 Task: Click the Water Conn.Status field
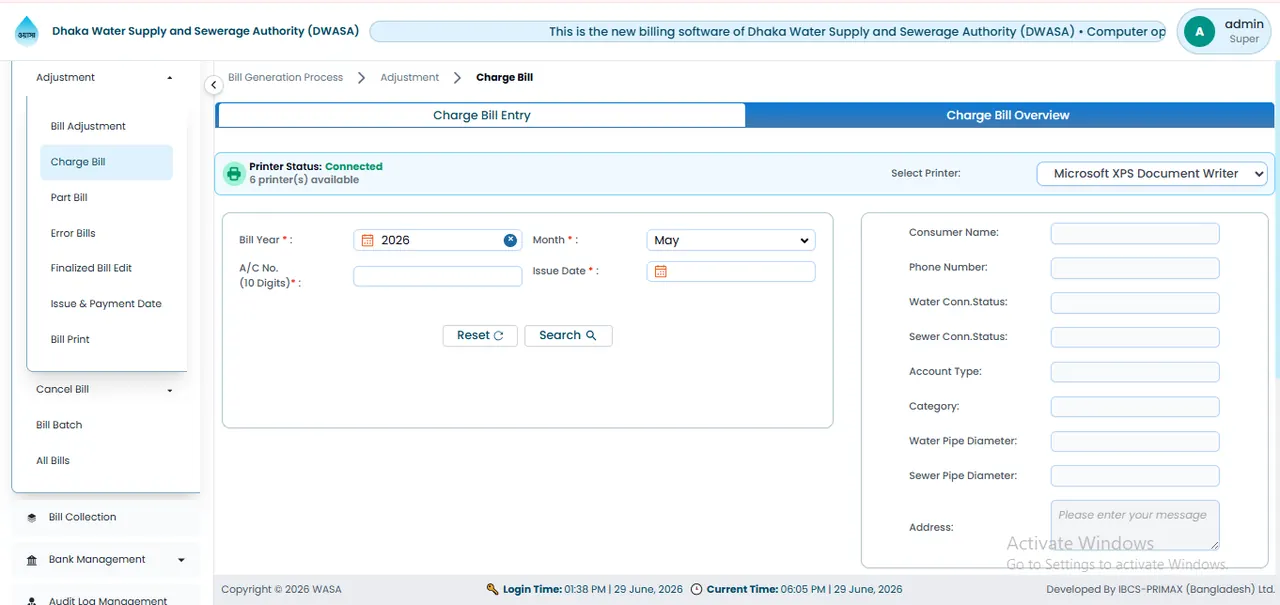1135,303
